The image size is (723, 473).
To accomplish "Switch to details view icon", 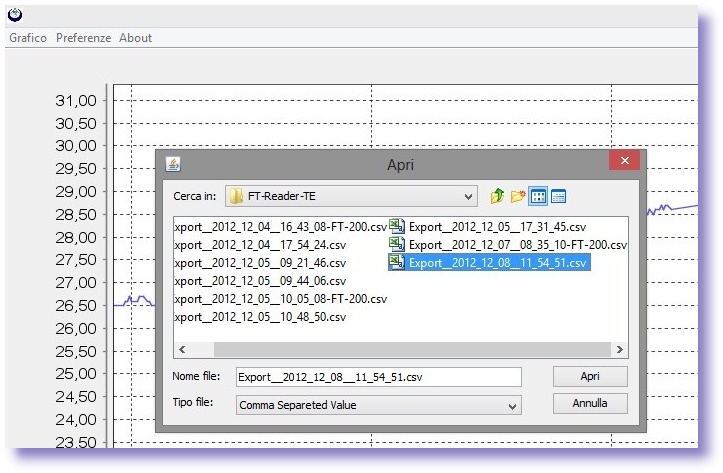I will 558,196.
